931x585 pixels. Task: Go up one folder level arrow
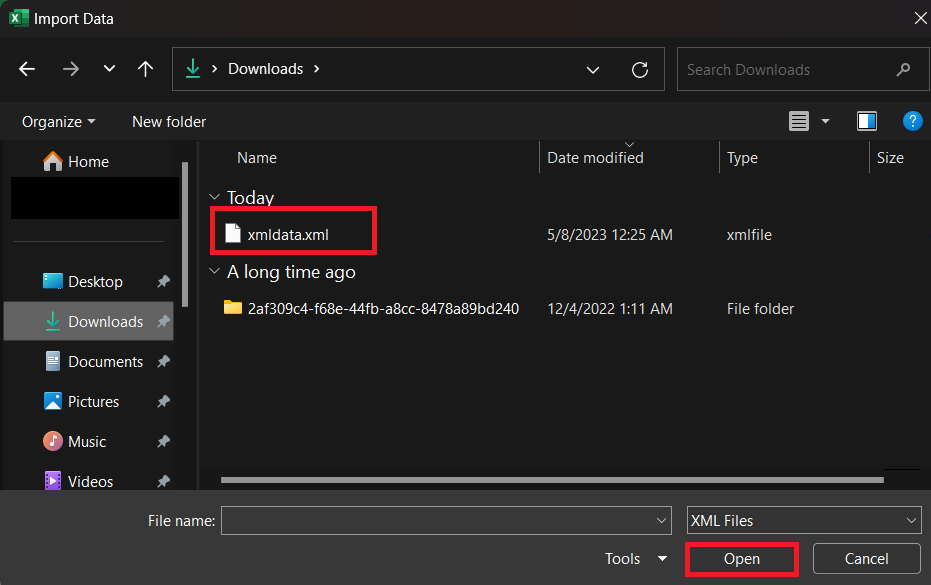(x=145, y=69)
